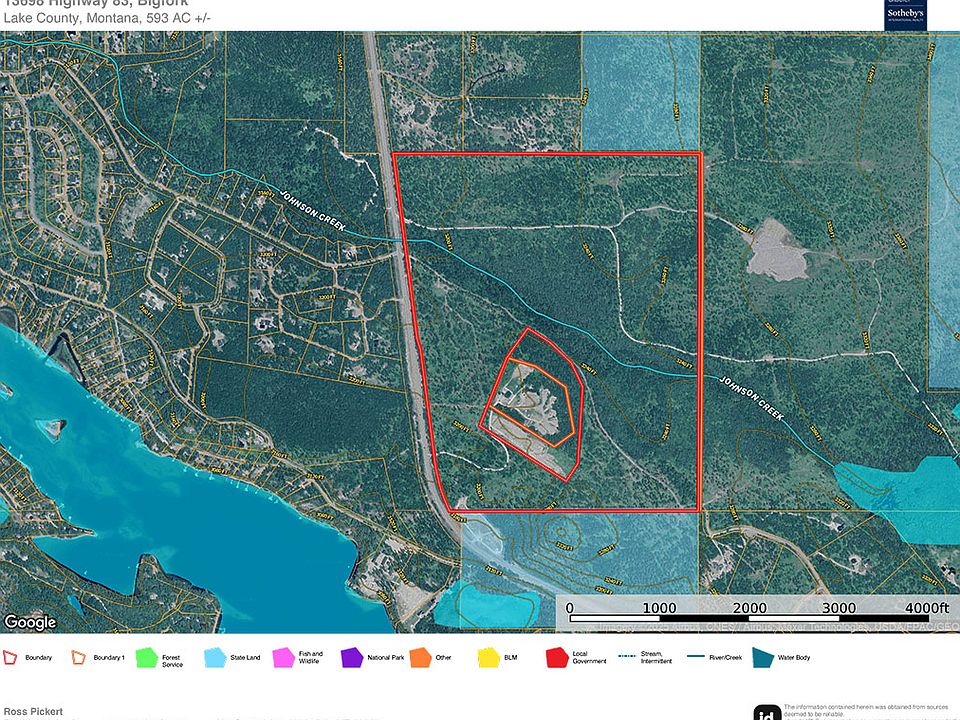Click the map scale bar
The width and height of the screenshot is (960, 720).
point(755,608)
